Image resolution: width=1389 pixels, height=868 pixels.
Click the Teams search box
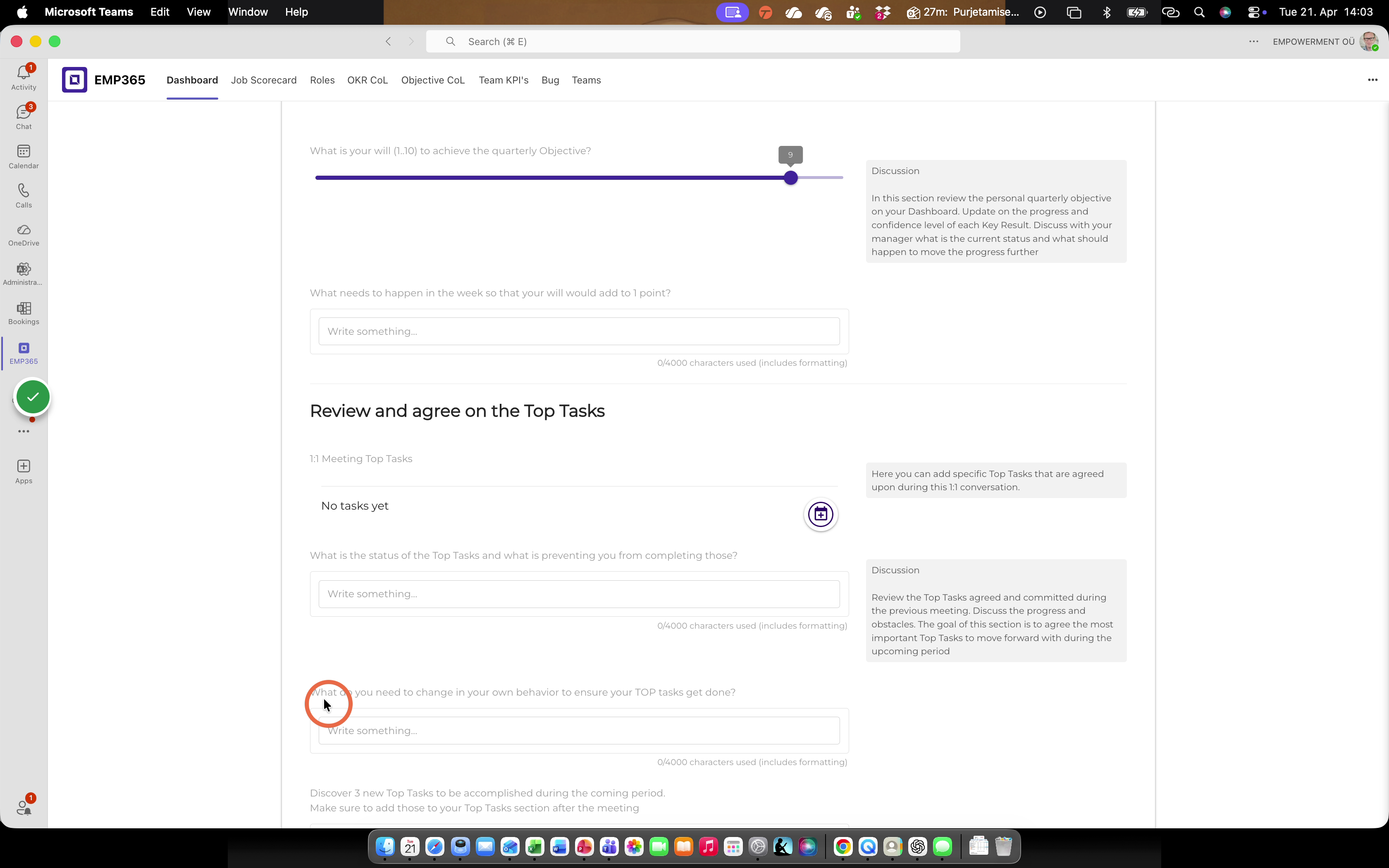693,41
